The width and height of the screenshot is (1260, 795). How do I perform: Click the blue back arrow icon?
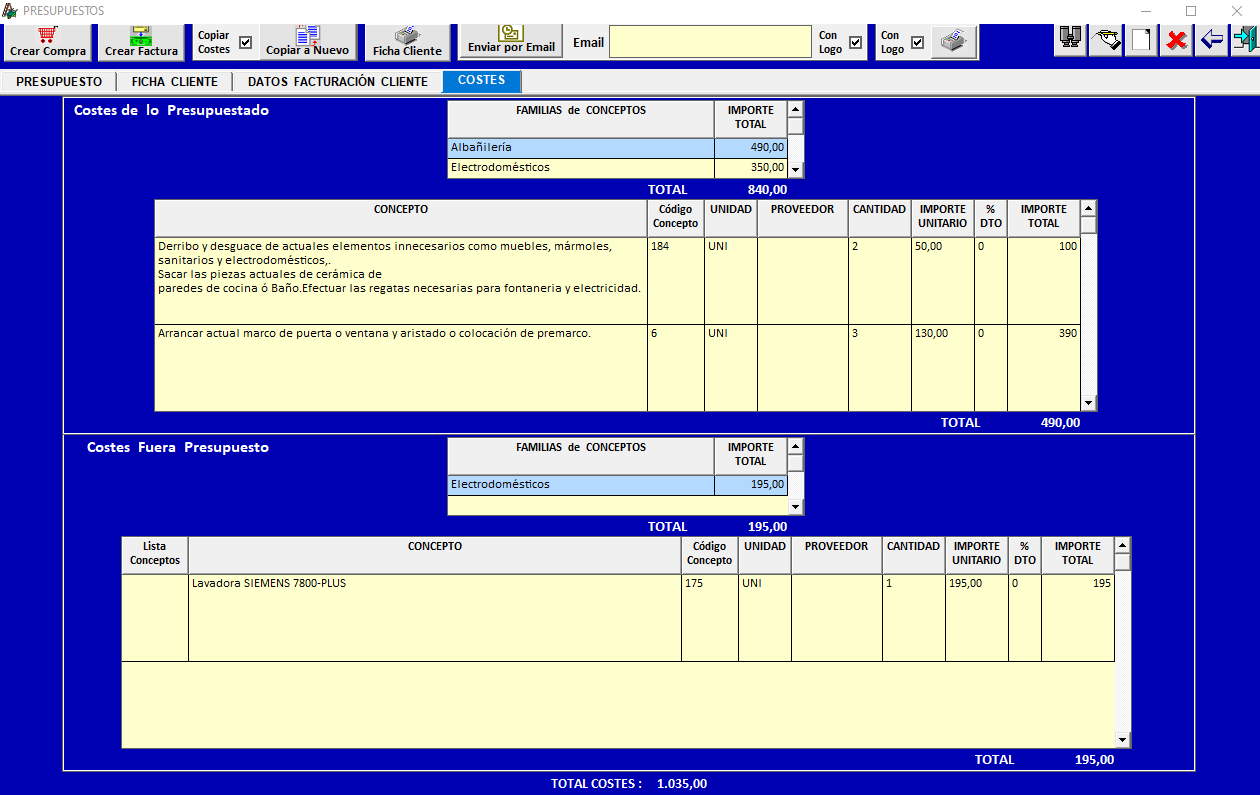[x=1211, y=41]
